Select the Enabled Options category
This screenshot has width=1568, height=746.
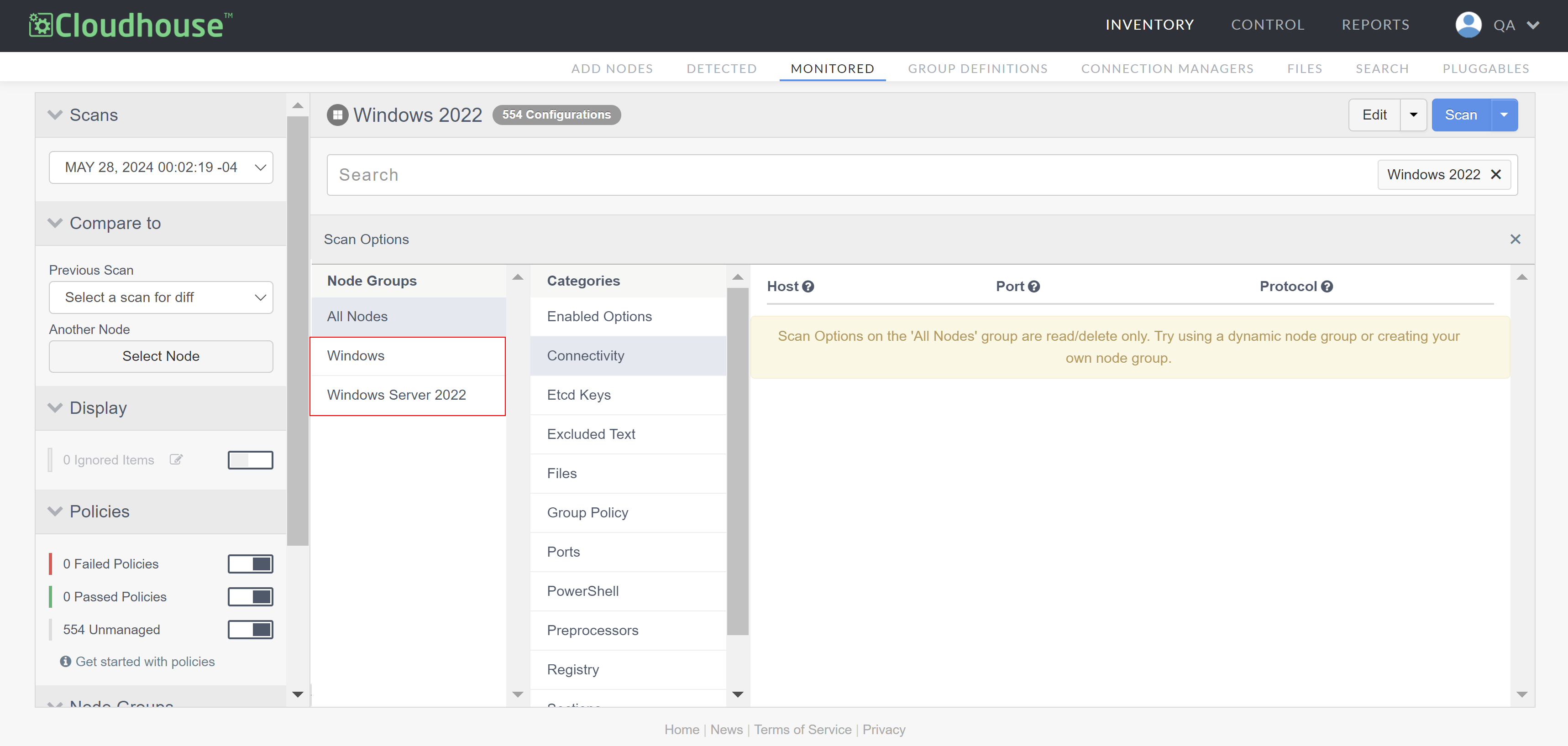(628, 316)
